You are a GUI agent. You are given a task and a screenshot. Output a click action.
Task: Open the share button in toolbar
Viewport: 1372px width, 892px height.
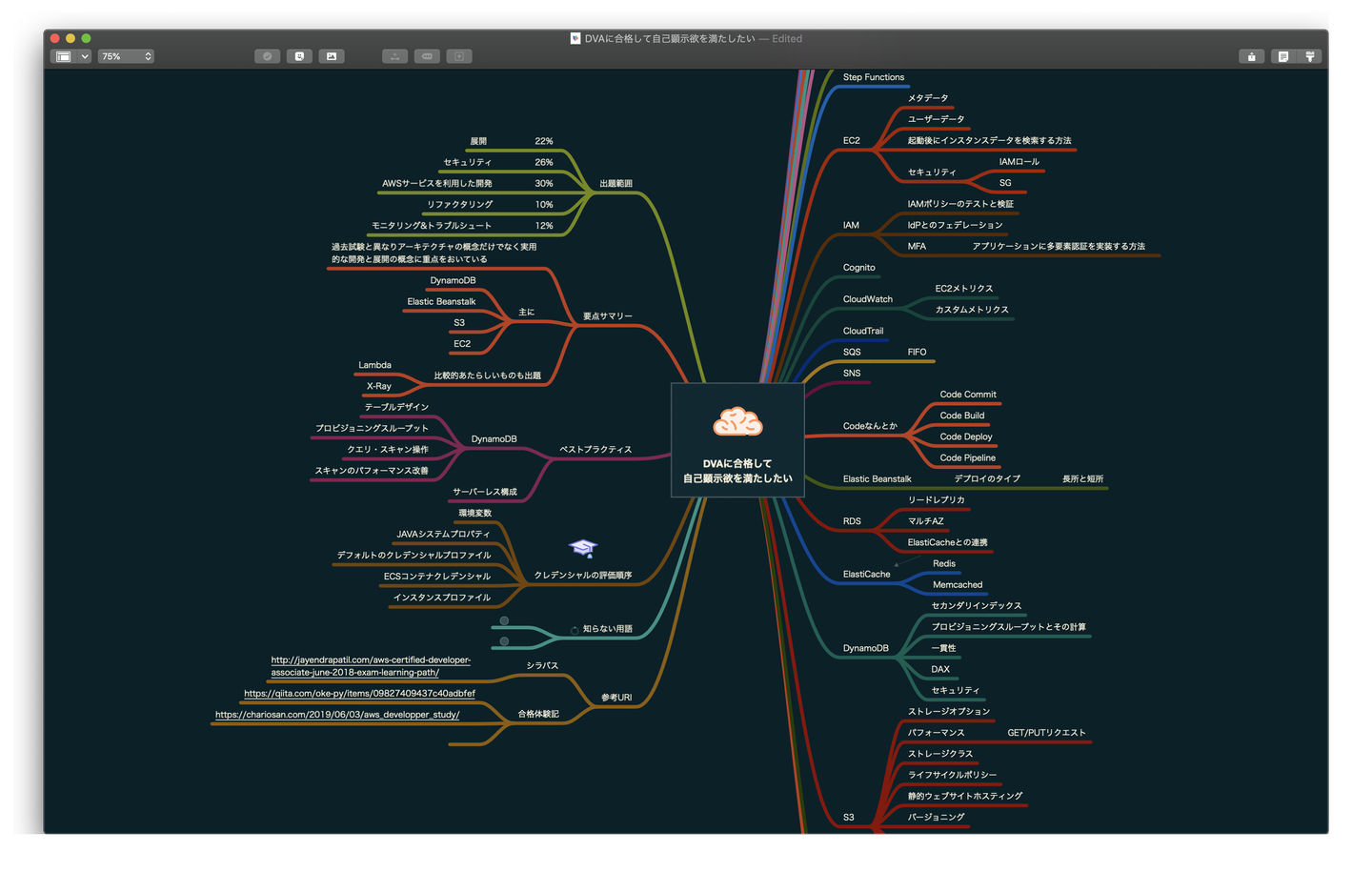click(x=1251, y=56)
